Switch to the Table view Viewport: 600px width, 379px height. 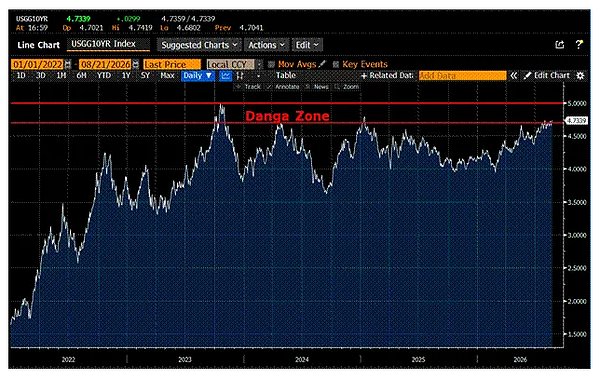(x=285, y=75)
